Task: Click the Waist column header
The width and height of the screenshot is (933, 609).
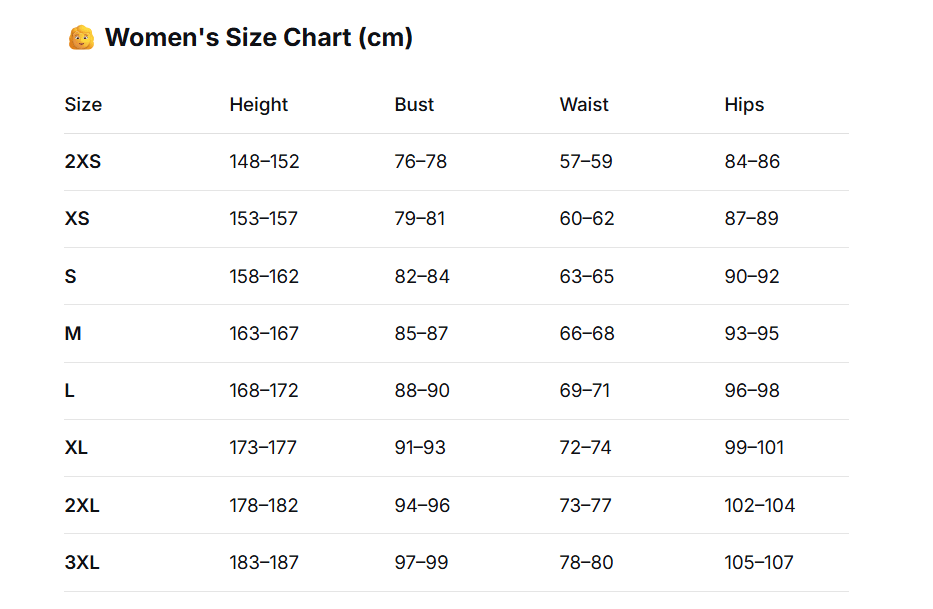Action: point(584,105)
